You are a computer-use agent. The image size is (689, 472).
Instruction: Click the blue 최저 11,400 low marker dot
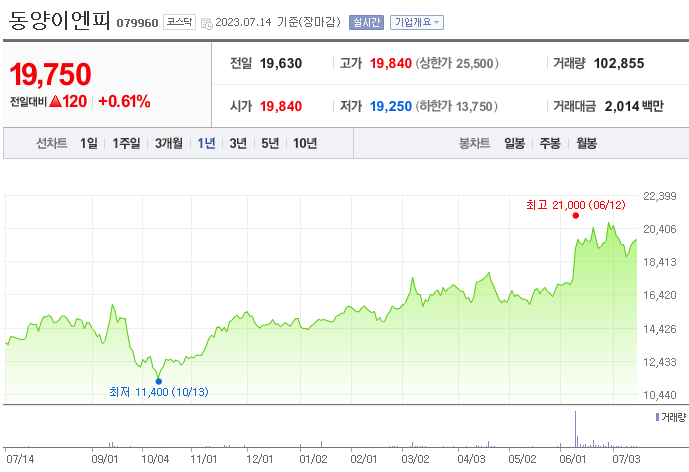point(159,381)
